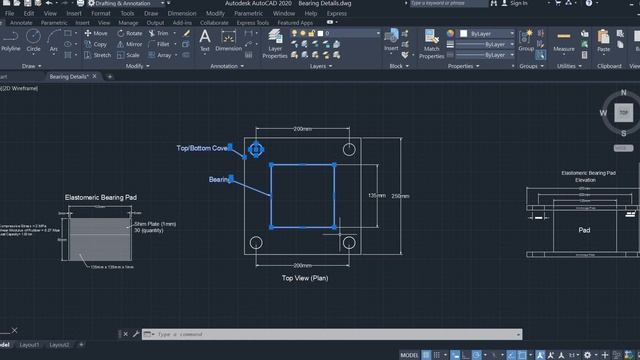This screenshot has width=640, height=360.
Task: Switch to the Annotate ribbon tab
Action: (x=21, y=23)
